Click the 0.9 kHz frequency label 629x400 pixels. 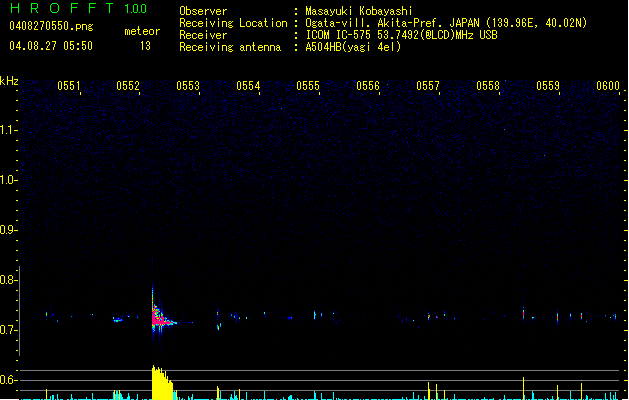click(x=8, y=230)
